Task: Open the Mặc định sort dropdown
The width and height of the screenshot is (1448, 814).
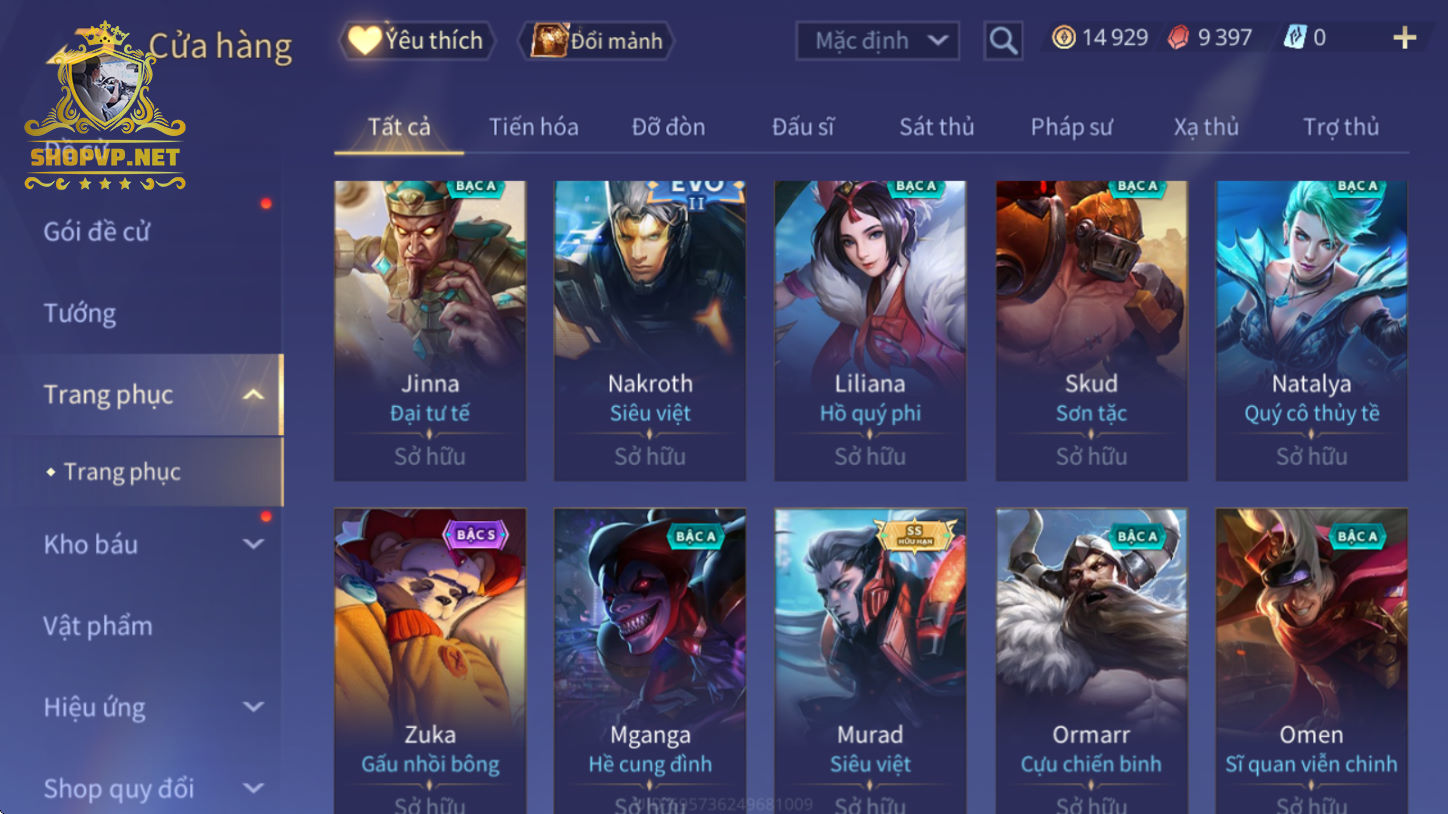Action: 878,41
